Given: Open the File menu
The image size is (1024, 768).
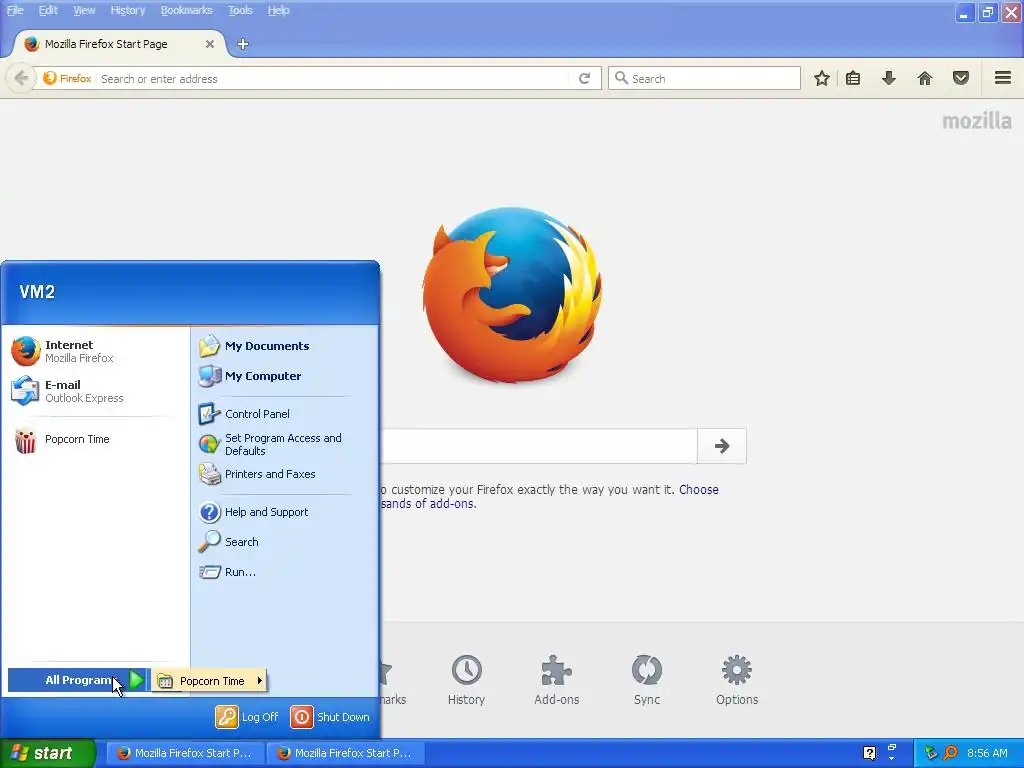Looking at the screenshot, I should pyautogui.click(x=15, y=10).
